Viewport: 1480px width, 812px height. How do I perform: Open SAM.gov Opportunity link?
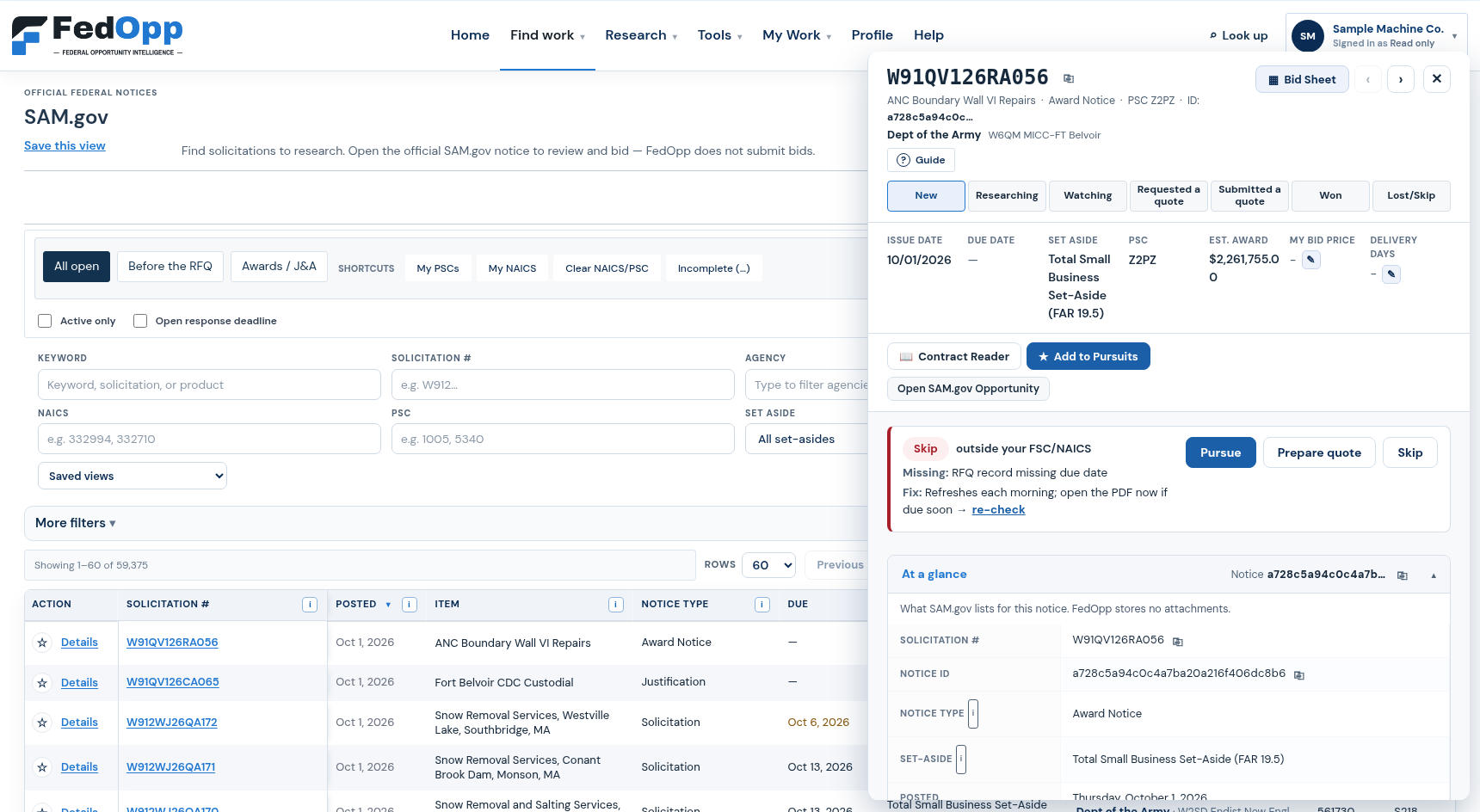point(968,389)
